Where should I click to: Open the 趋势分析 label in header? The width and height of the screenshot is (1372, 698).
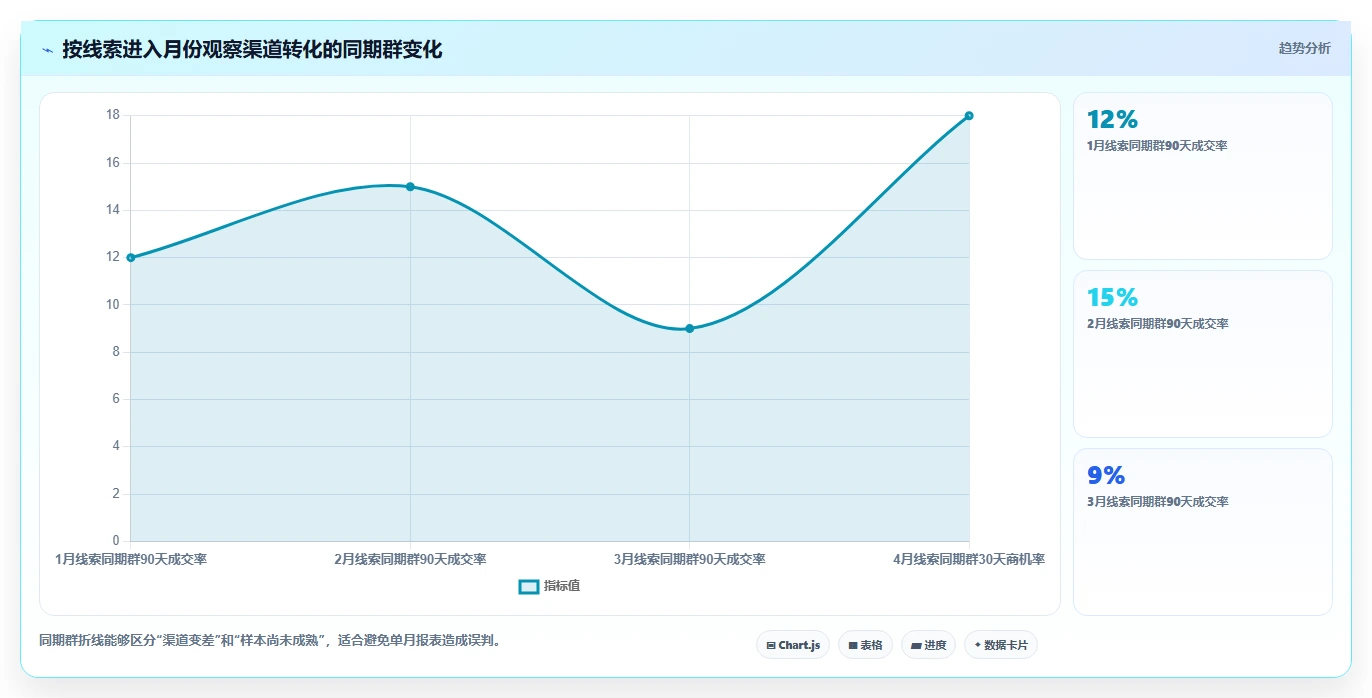click(1304, 48)
